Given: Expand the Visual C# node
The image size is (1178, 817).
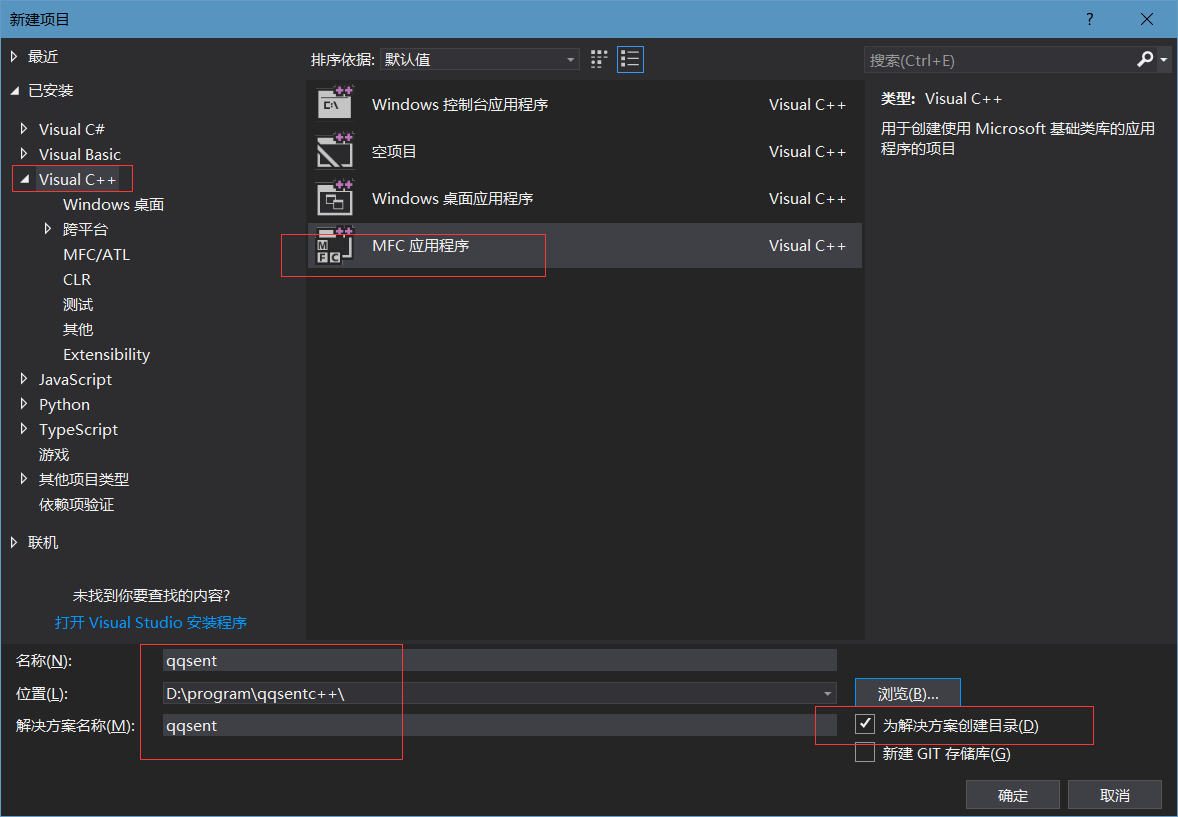Looking at the screenshot, I should pyautogui.click(x=24, y=129).
